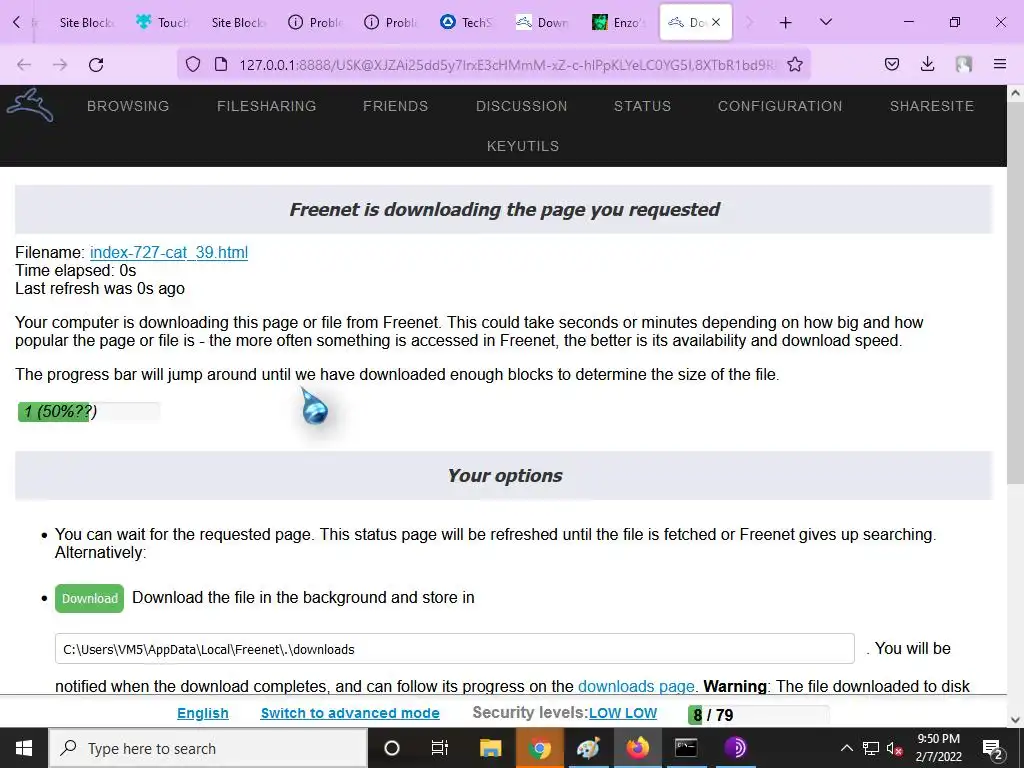Click the 8 / 79 progress indicator

(758, 714)
